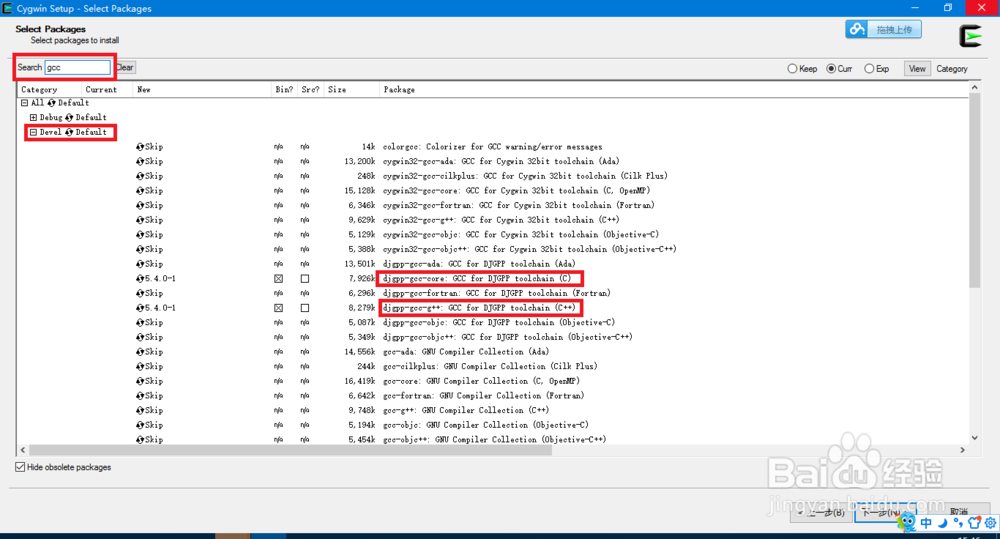The width and height of the screenshot is (1000, 539).
Task: Click the 7,926k size value
Action: tap(362, 279)
